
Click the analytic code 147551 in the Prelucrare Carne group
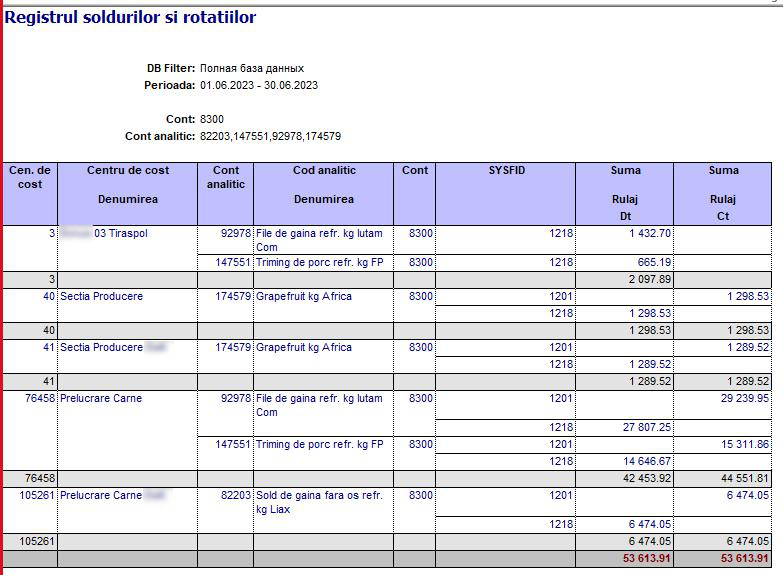tap(233, 444)
